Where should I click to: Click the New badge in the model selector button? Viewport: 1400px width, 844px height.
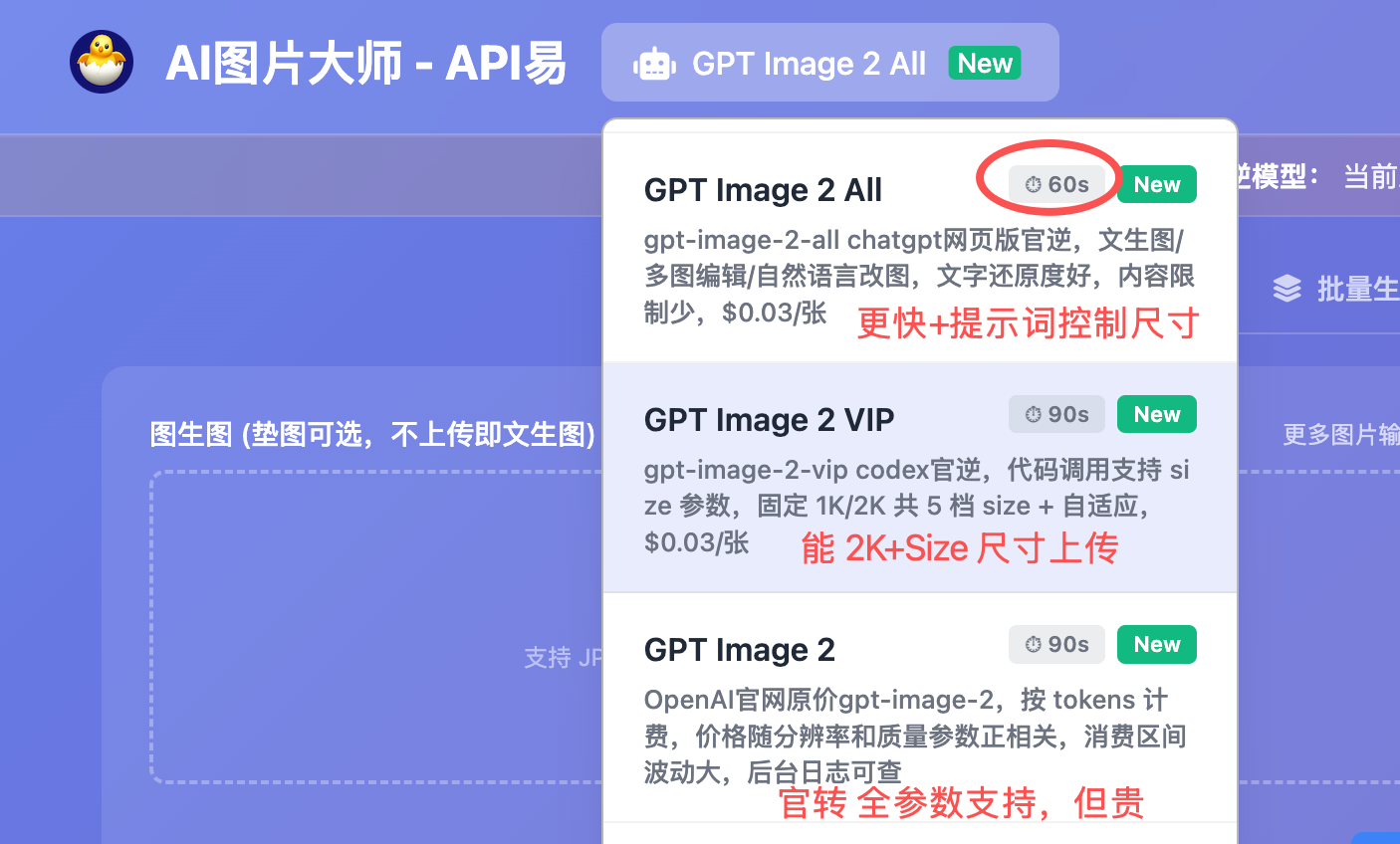[x=984, y=64]
